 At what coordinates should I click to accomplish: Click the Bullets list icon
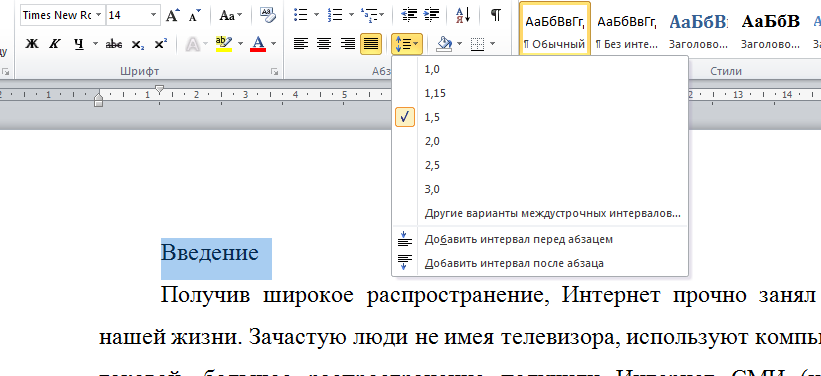[x=300, y=15]
